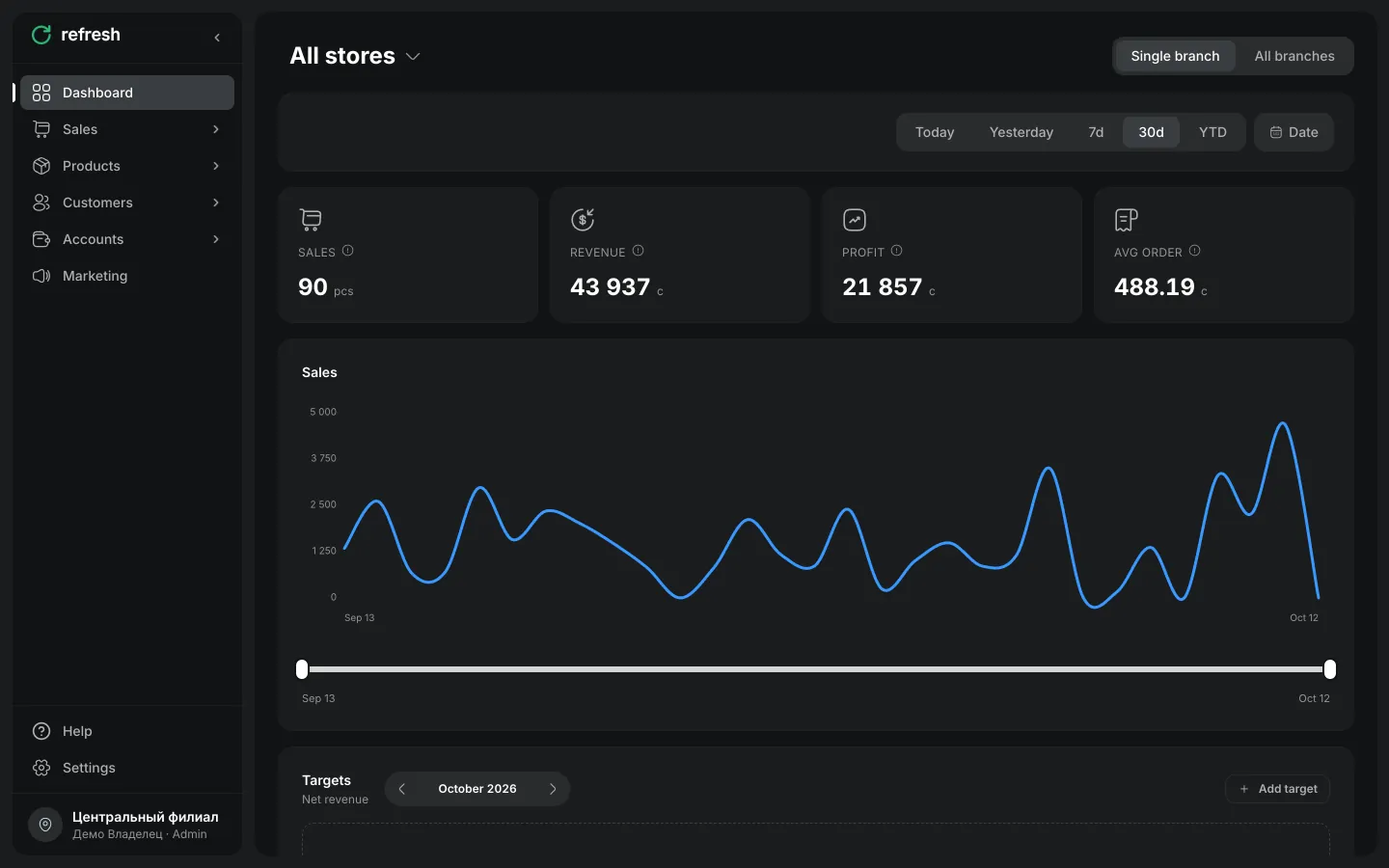Select the Yesterday period
1389x868 pixels.
click(1021, 132)
